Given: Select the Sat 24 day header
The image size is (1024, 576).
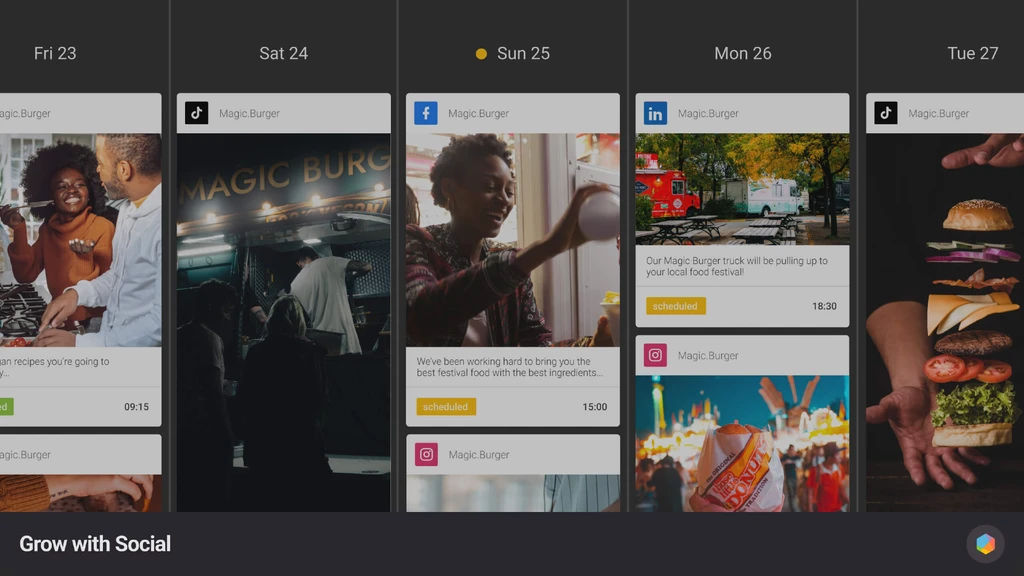Looking at the screenshot, I should click(x=283, y=53).
